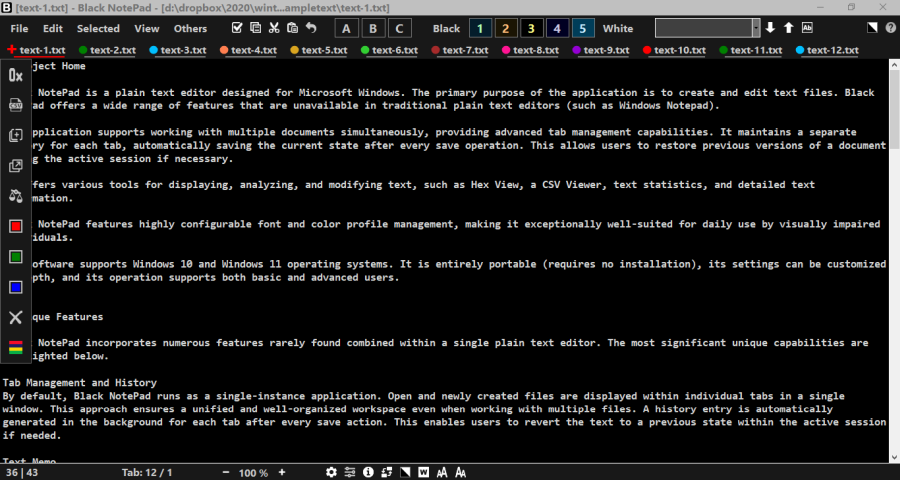Click the contrast invert icon near help

(x=872, y=28)
